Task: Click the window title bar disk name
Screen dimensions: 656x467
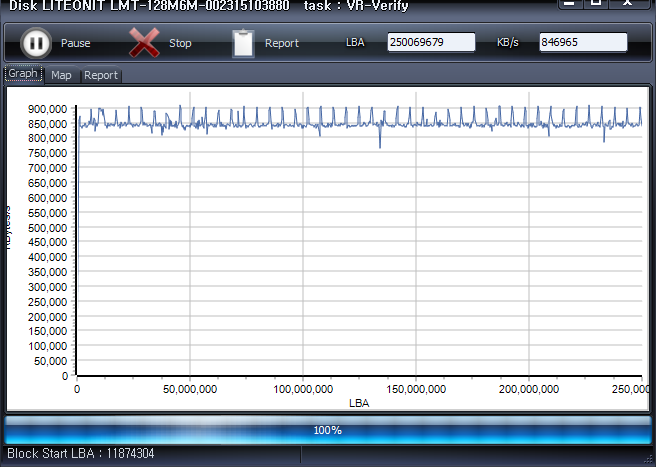Action: pyautogui.click(x=150, y=6)
